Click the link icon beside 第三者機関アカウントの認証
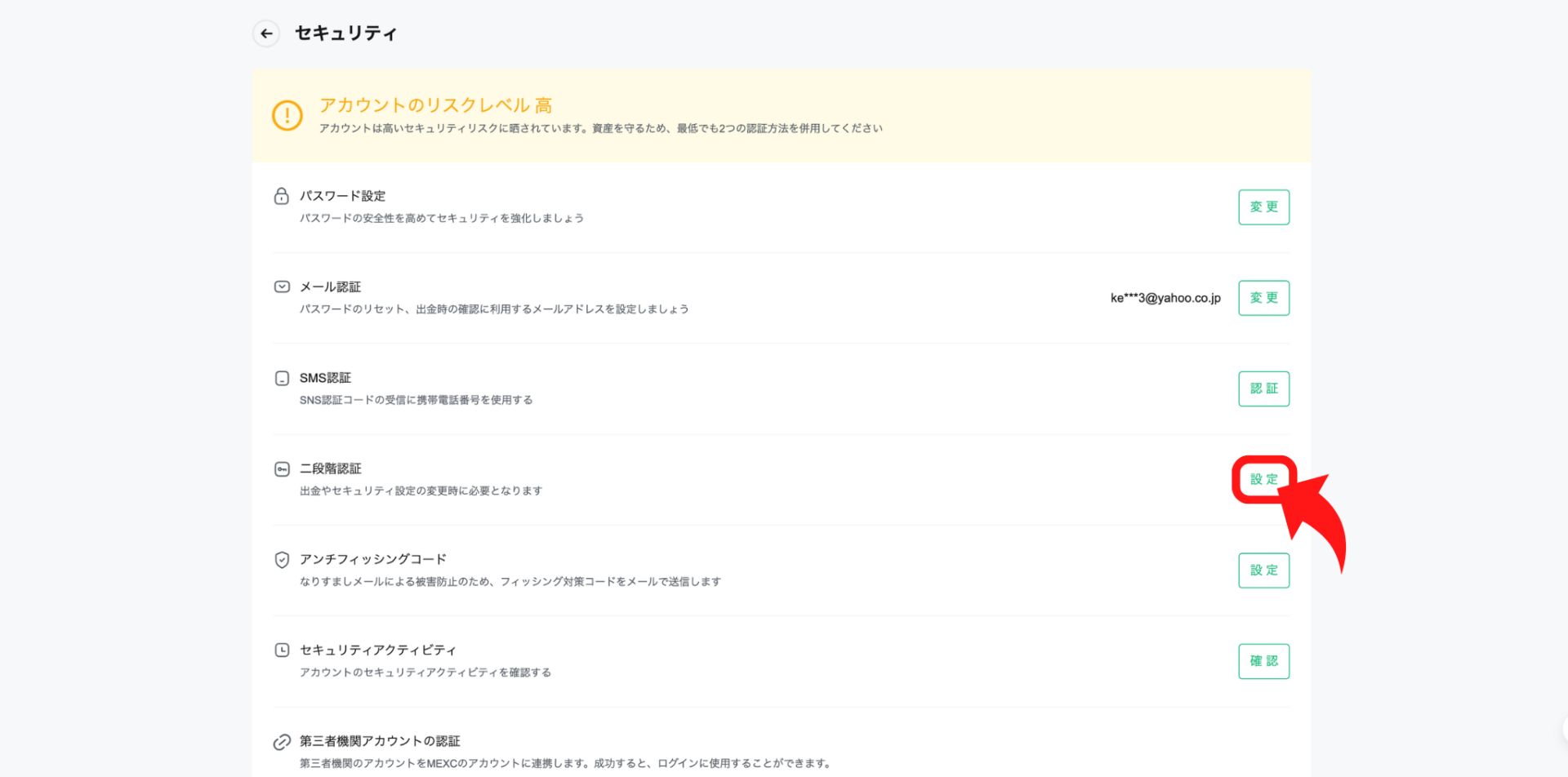 282,741
